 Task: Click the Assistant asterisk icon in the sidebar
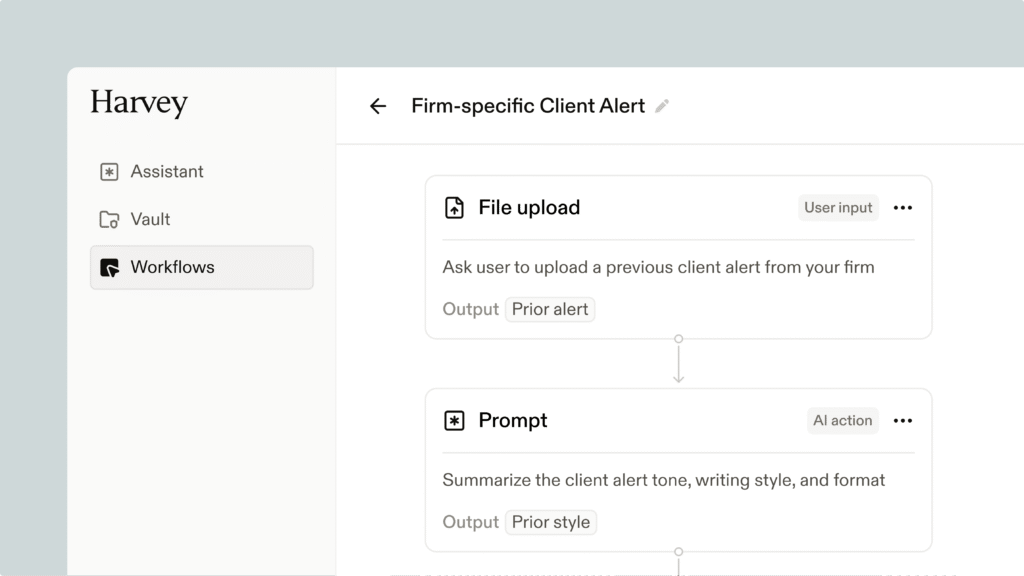[x=109, y=172]
